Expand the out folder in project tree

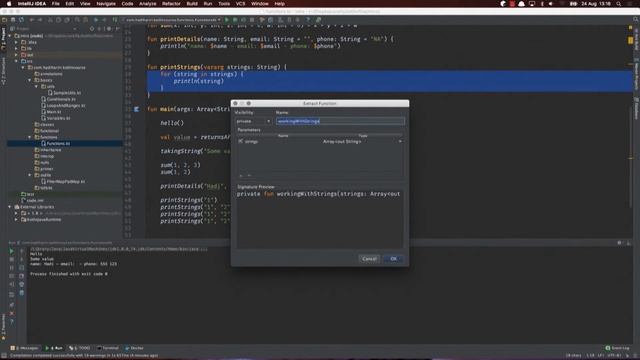pos(16,55)
